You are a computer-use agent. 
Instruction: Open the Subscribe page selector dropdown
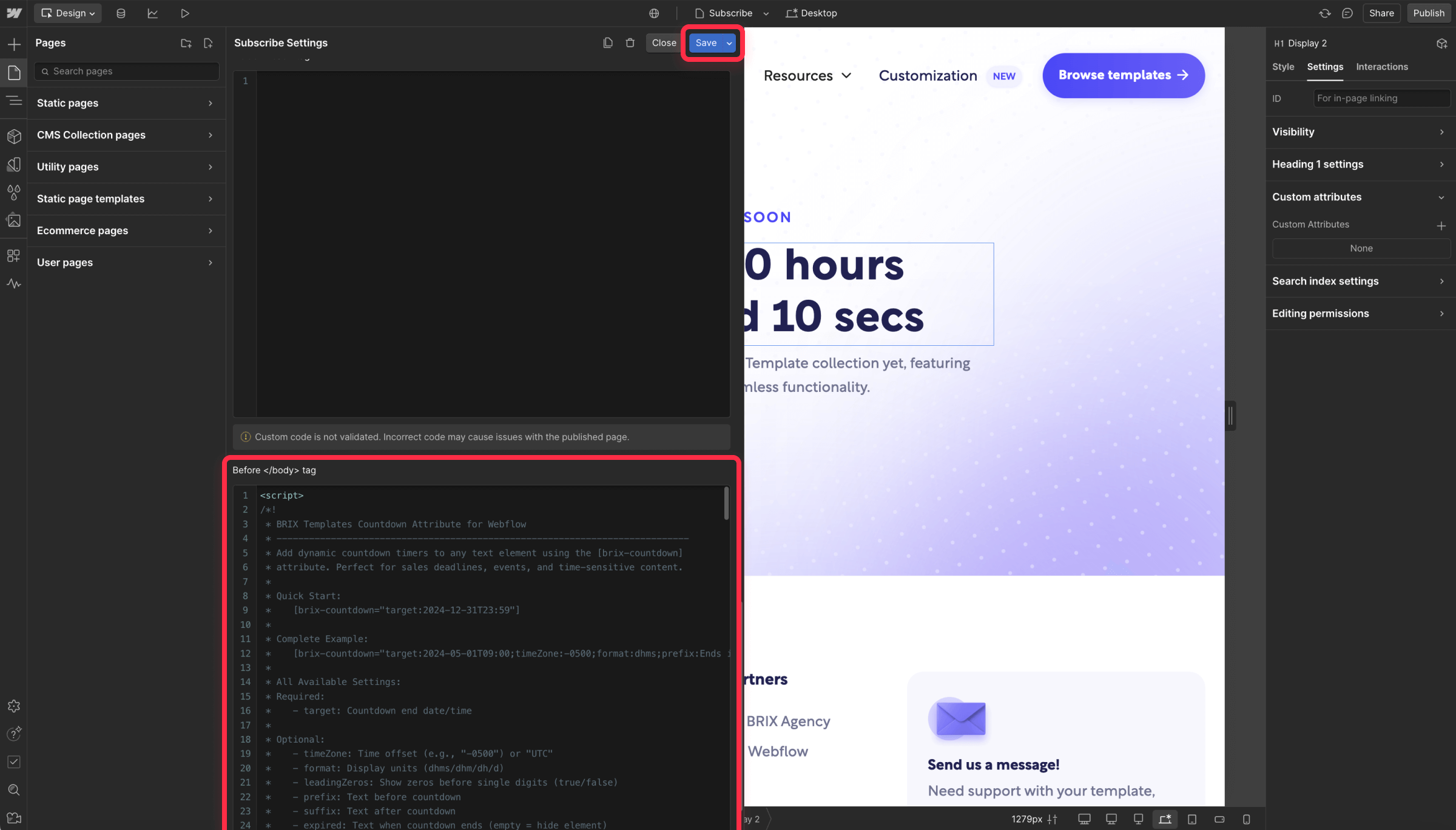pyautogui.click(x=732, y=13)
